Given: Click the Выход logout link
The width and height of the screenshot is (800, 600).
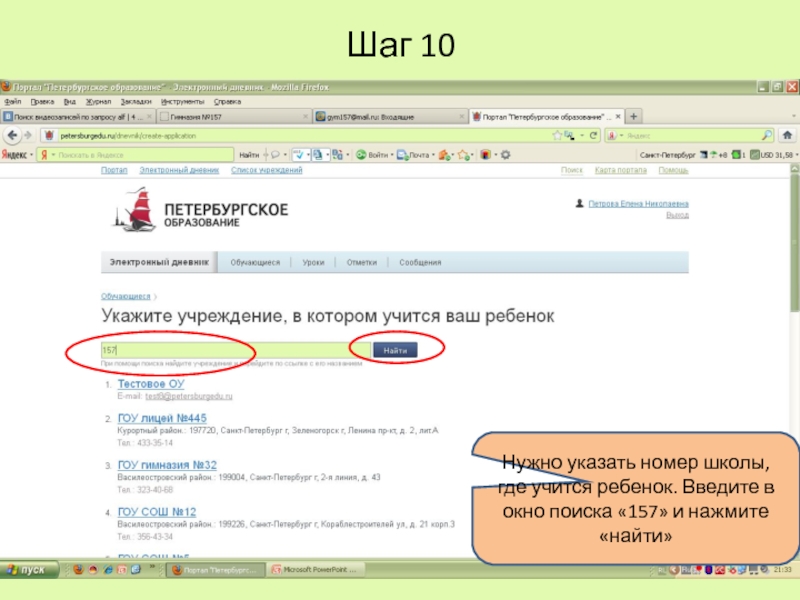Looking at the screenshot, I should pyautogui.click(x=677, y=215).
